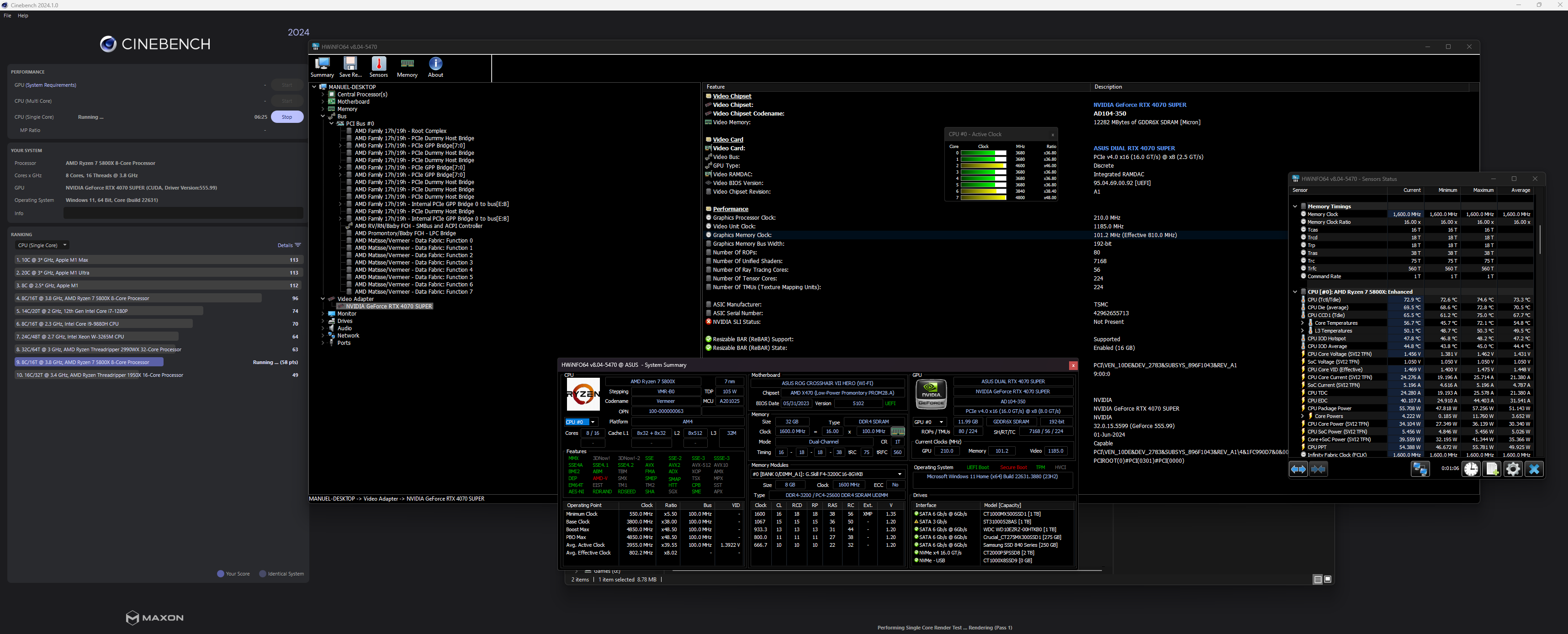
Task: Click inside the Info input field in Cinebench
Action: [183, 213]
